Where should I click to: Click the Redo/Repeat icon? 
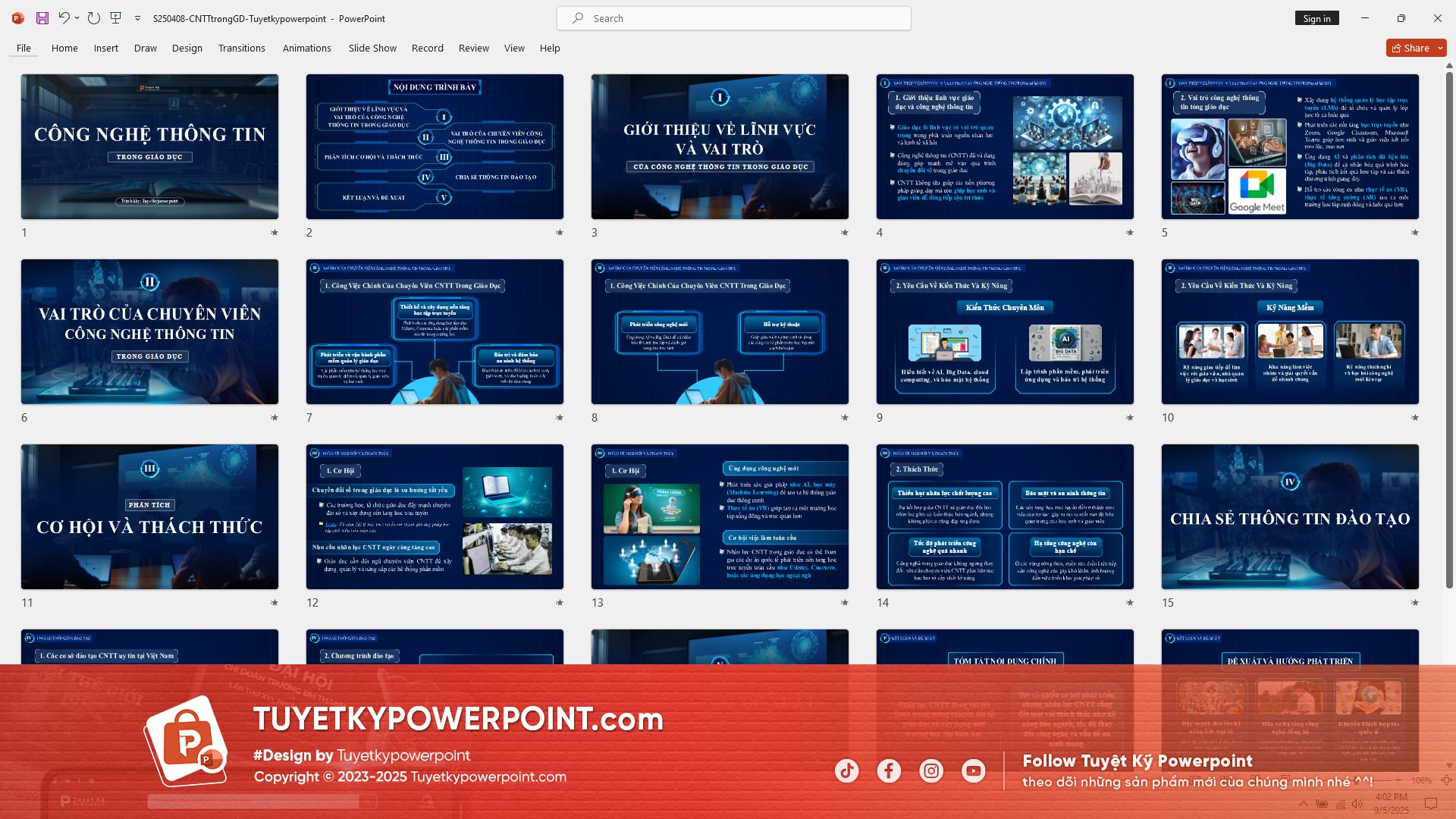tap(94, 18)
